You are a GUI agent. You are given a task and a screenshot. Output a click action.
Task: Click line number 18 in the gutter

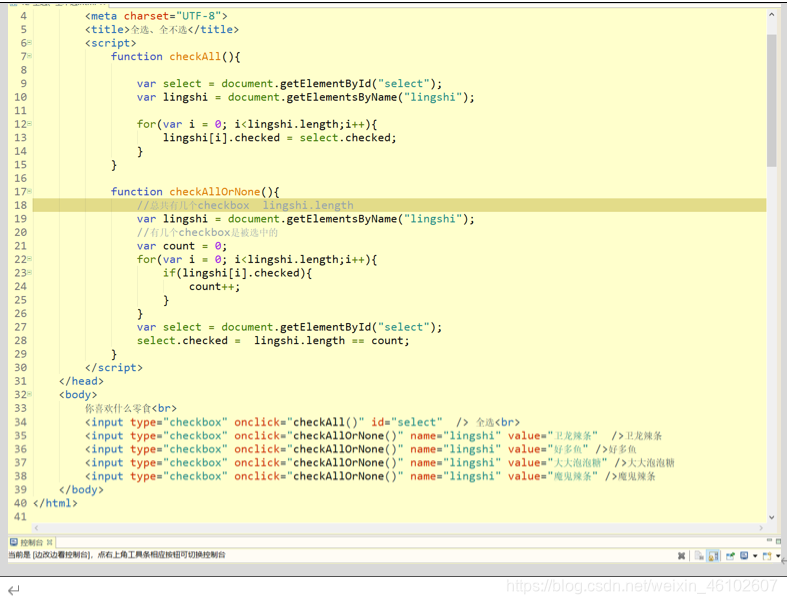tap(21, 205)
